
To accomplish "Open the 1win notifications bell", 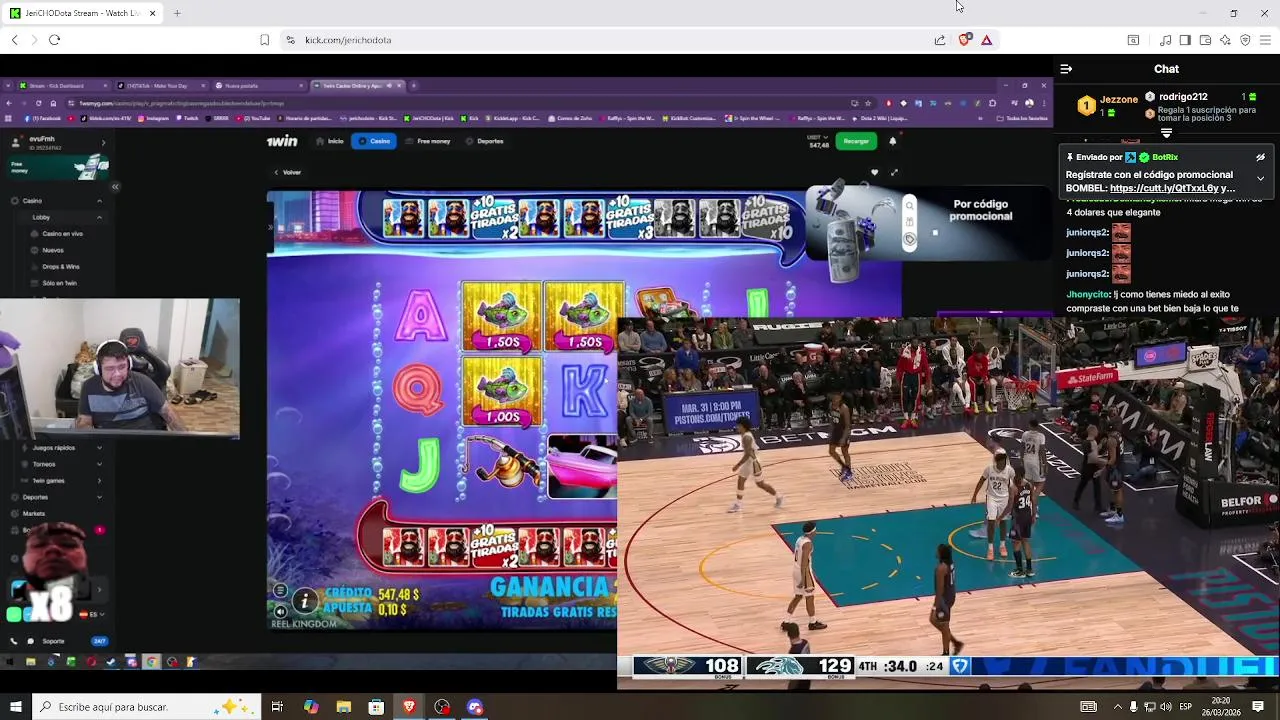I will pos(892,141).
